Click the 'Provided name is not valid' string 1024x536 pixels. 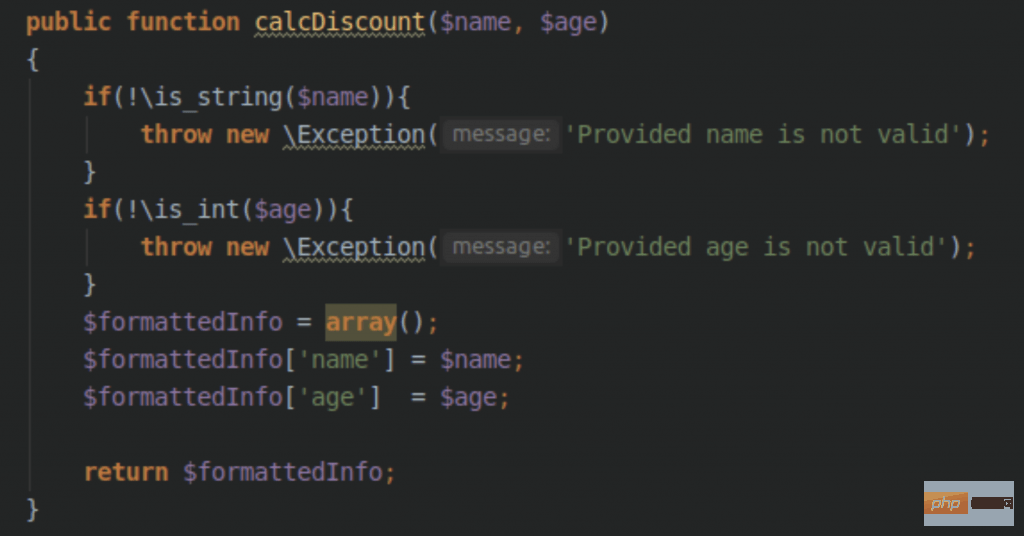[x=761, y=134]
